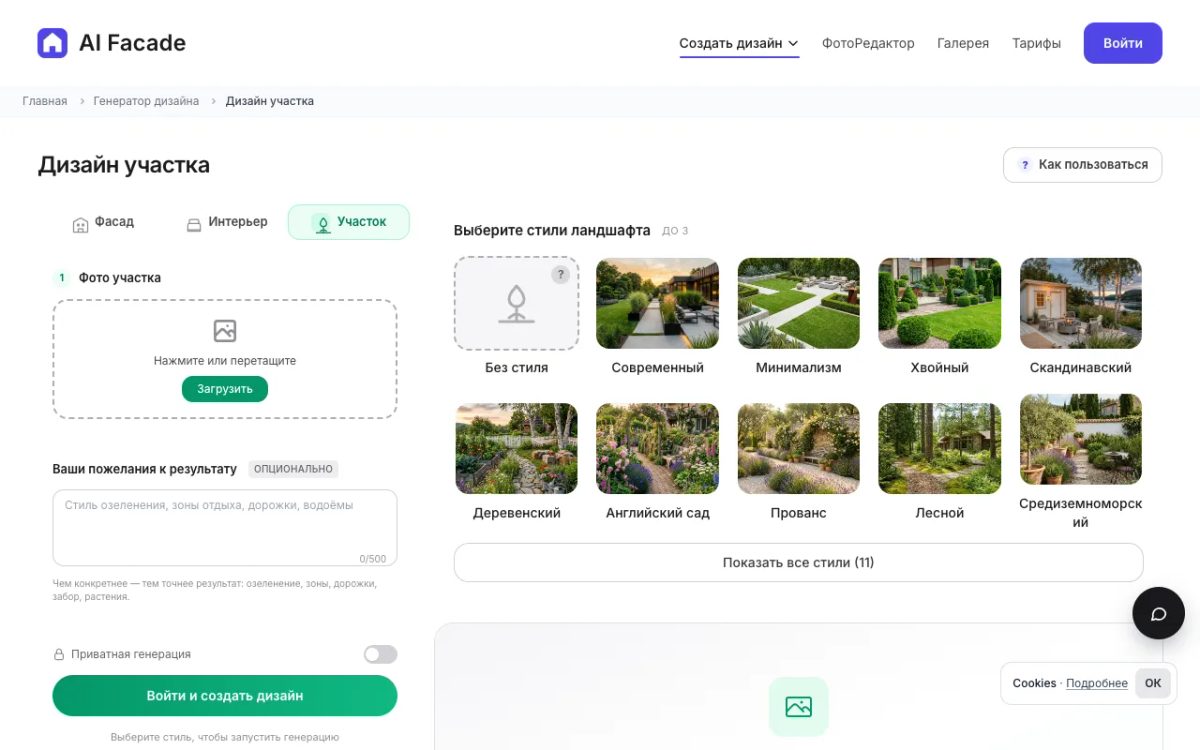
Task: Open the chat support bubble icon
Action: tap(1158, 613)
